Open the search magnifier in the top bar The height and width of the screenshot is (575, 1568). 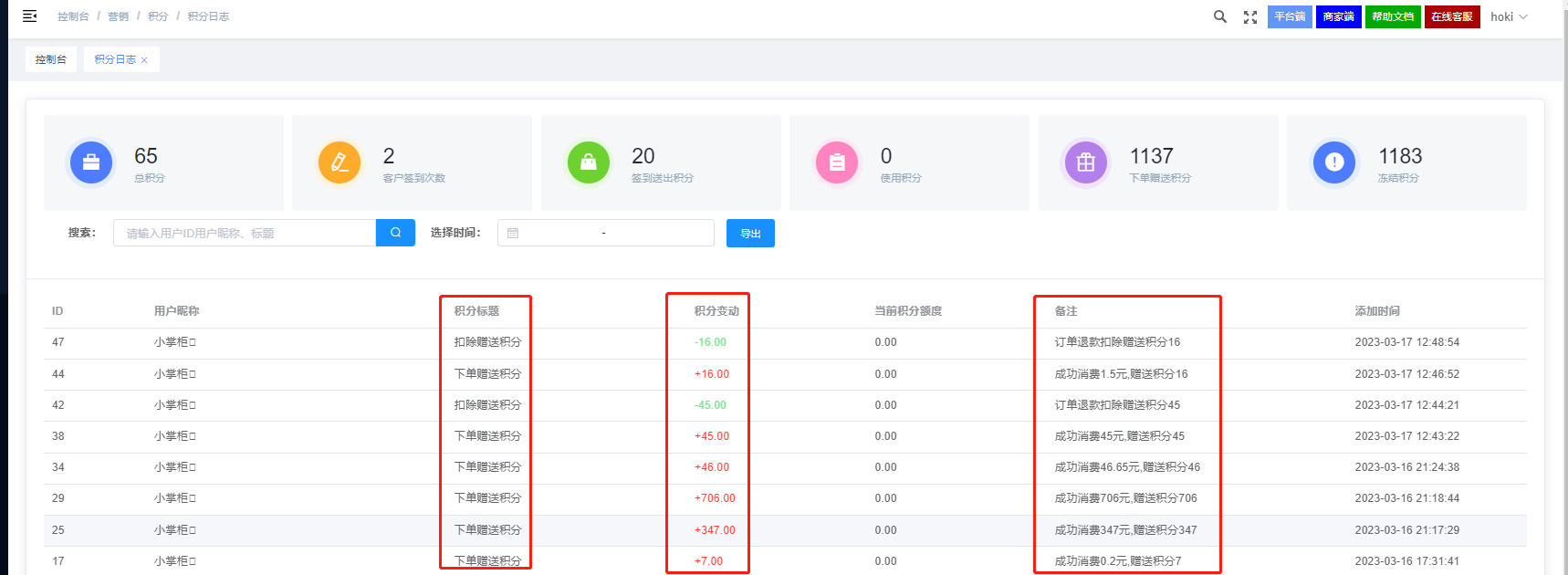click(1219, 16)
